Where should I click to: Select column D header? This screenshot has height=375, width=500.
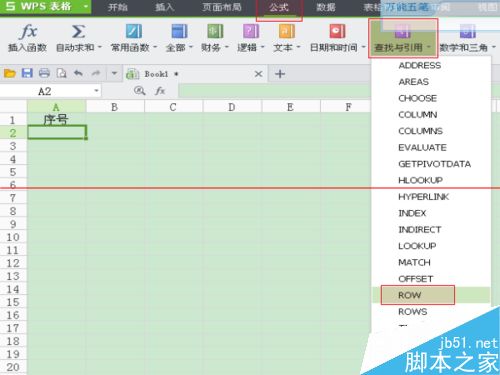click(232, 107)
